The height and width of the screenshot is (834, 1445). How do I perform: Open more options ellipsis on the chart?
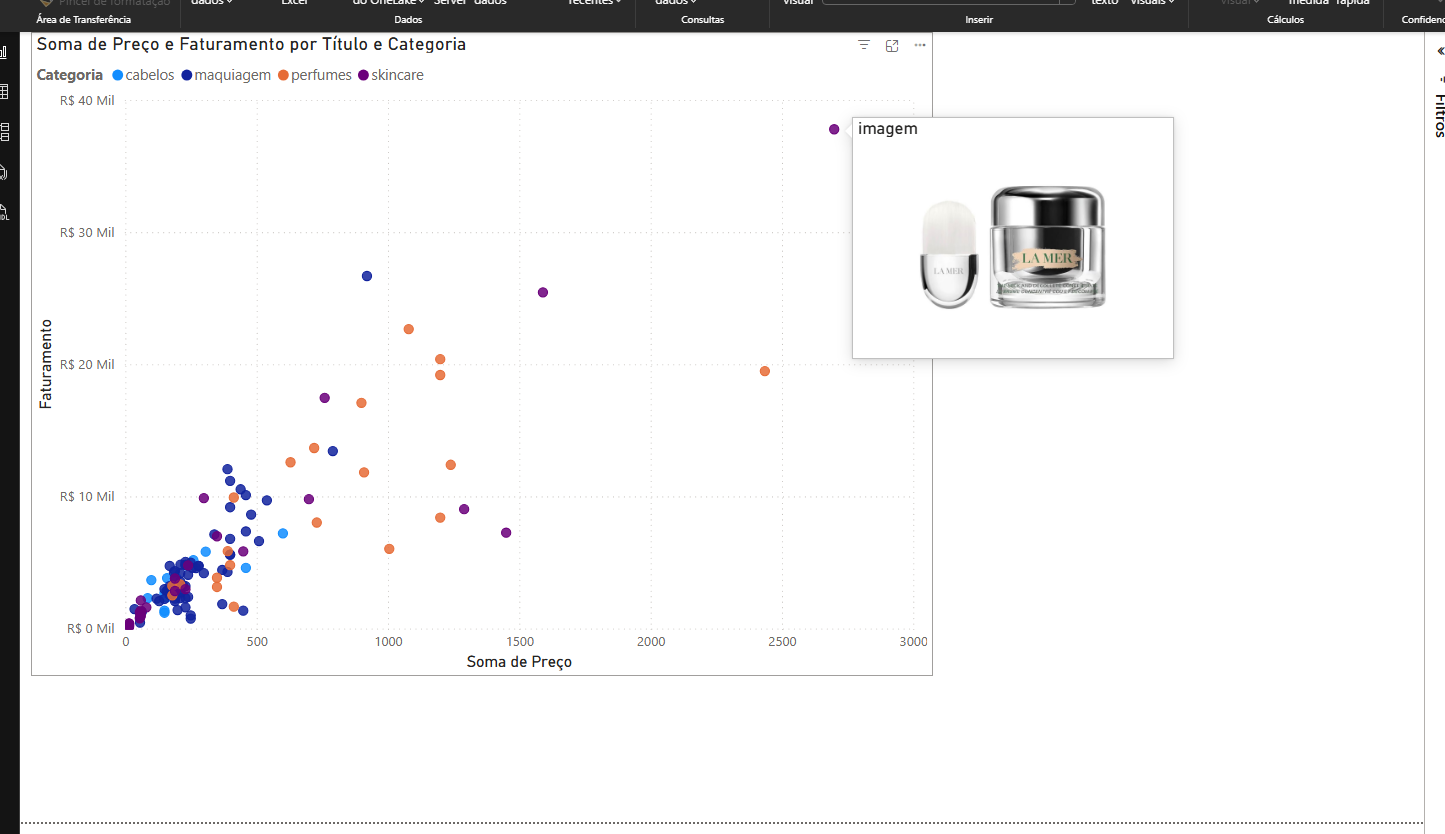coord(920,46)
